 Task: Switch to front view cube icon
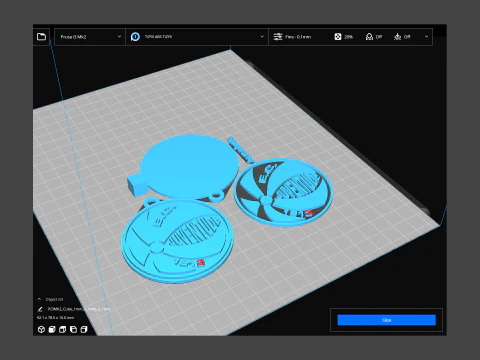(x=52, y=330)
